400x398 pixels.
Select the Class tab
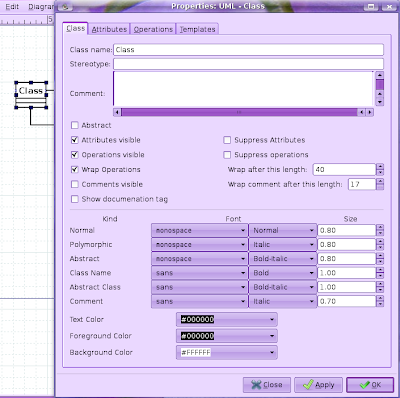click(75, 28)
